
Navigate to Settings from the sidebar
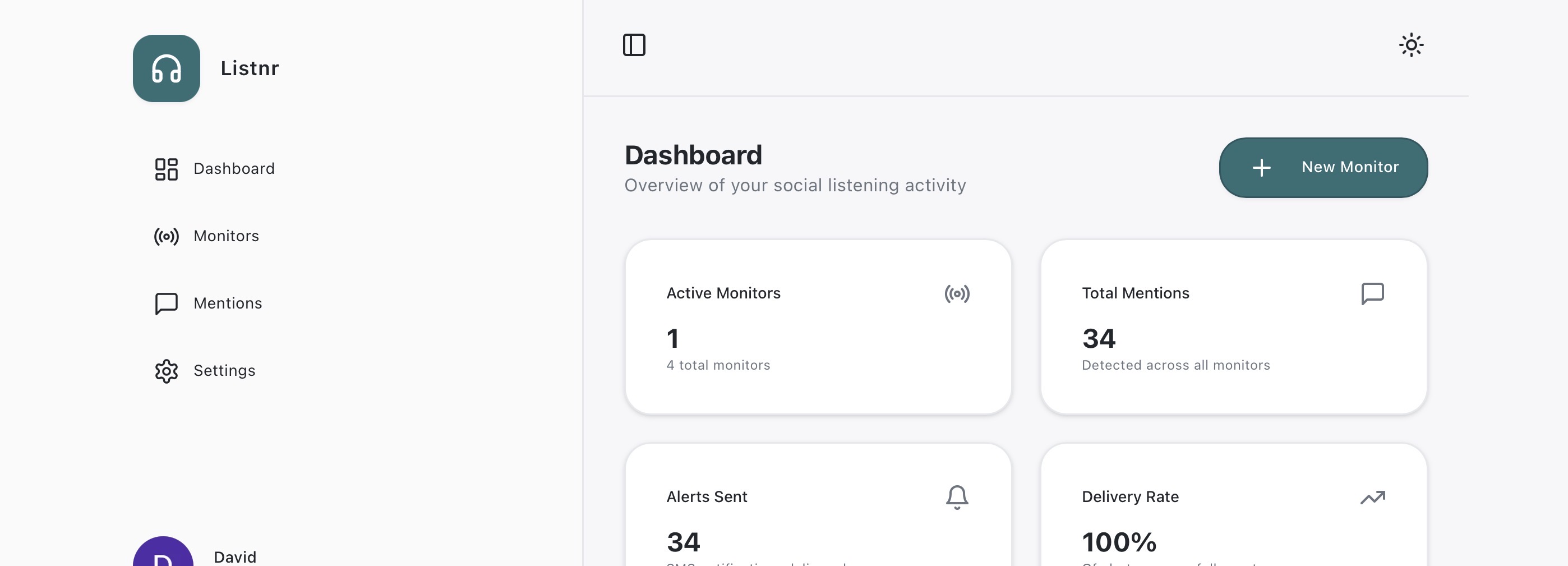click(224, 371)
